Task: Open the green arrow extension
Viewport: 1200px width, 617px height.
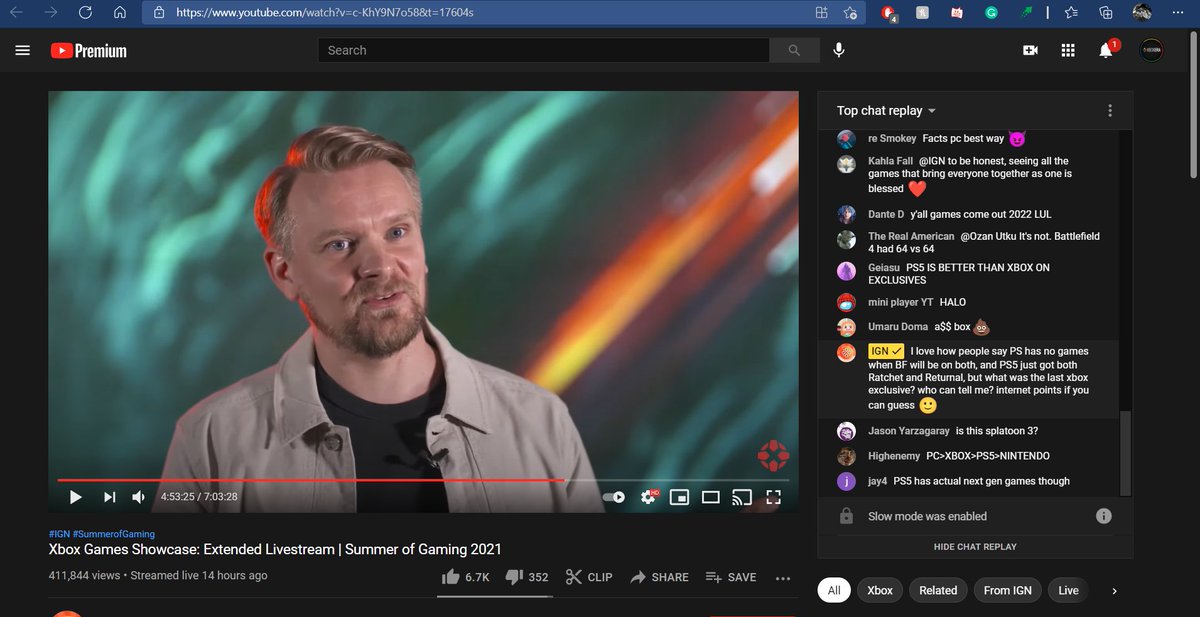Action: coord(1025,13)
